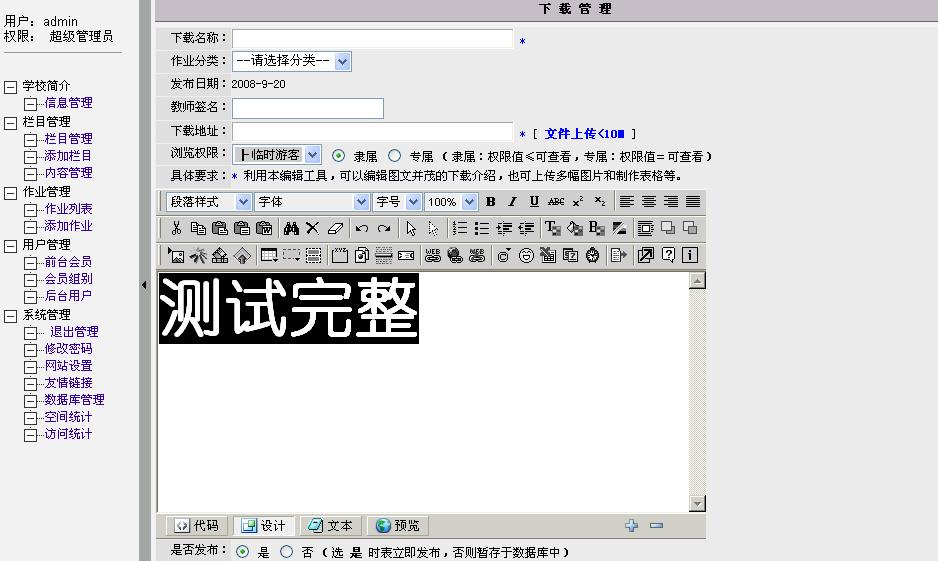Choose 否 for 是否发布
Screen dimensions: 938x561
pos(287,551)
